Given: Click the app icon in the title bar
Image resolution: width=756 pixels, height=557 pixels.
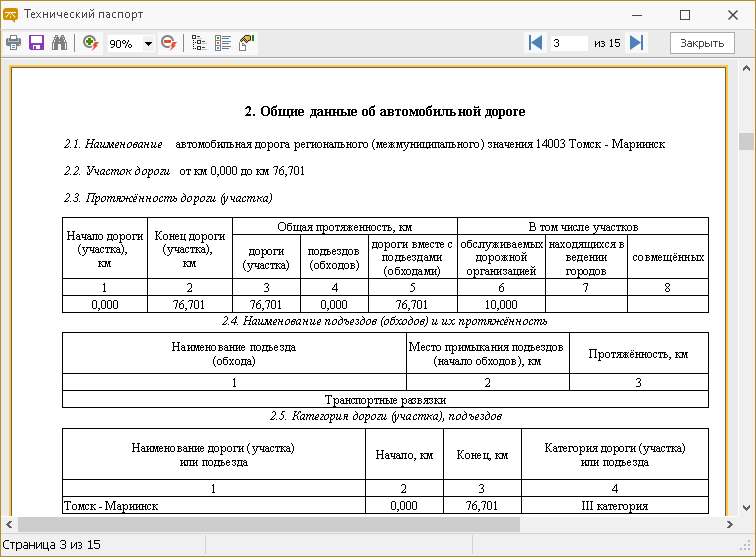Looking at the screenshot, I should (x=10, y=14).
